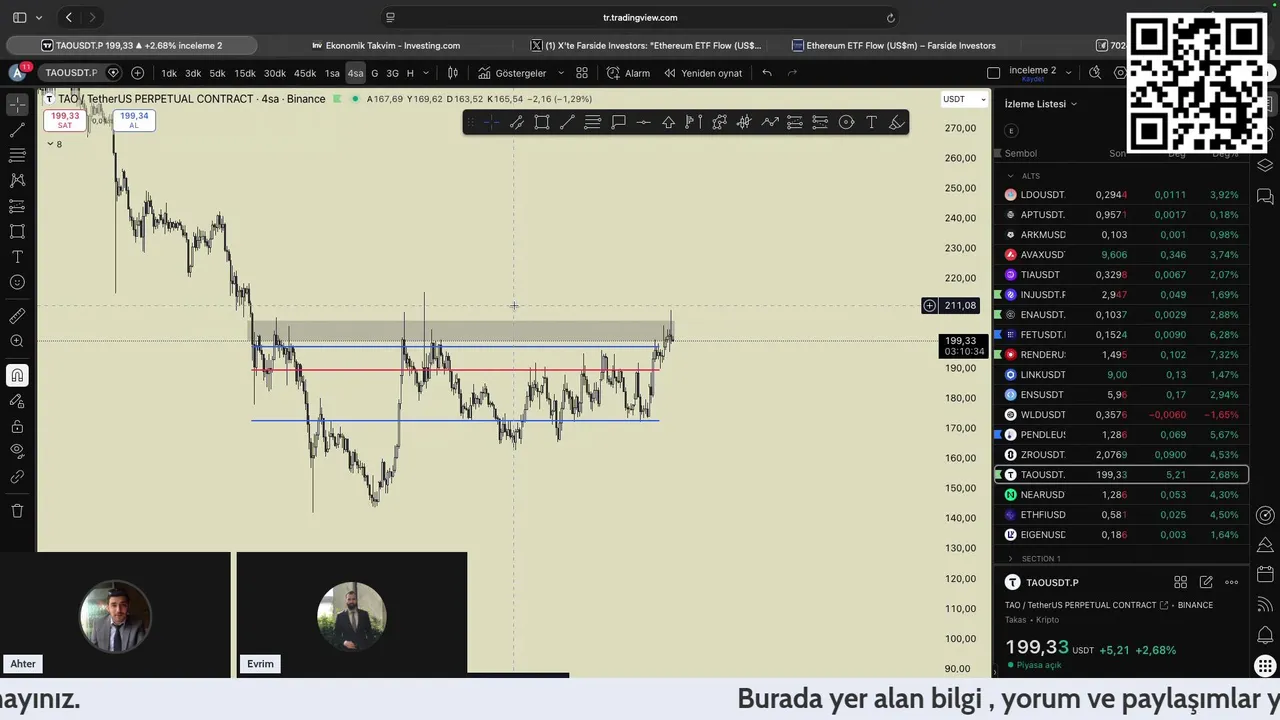Collapse the chart legend with arrow labeled 8
This screenshot has height=720, width=1280.
tap(54, 144)
